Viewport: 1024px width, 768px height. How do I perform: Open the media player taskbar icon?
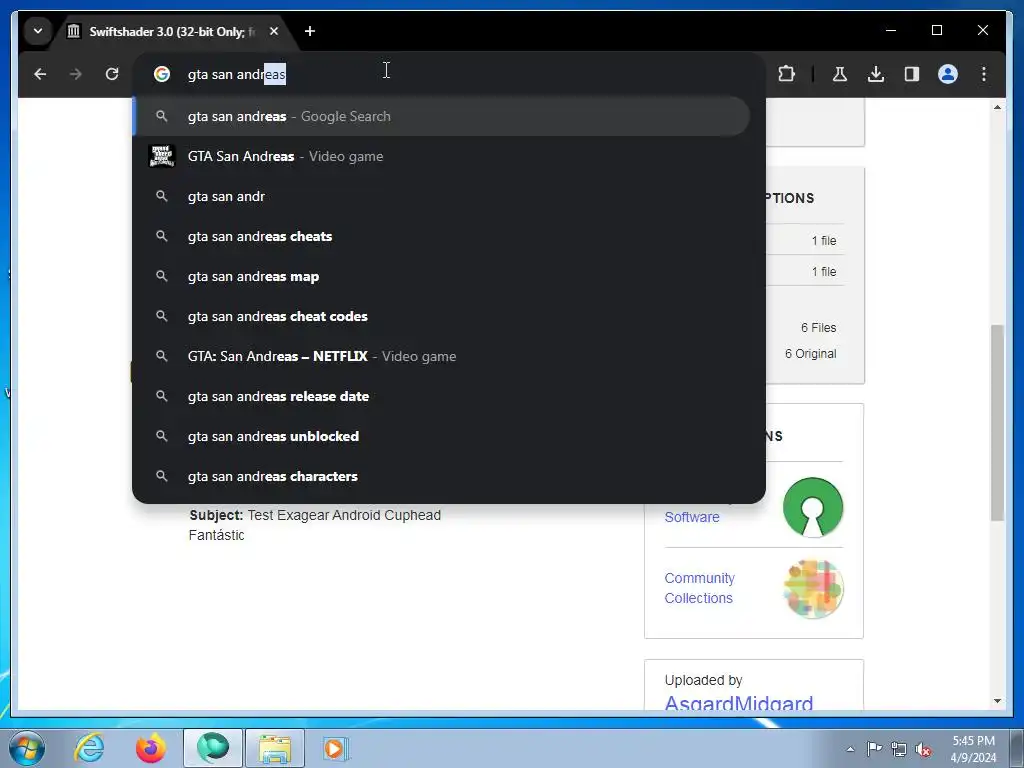[337, 748]
